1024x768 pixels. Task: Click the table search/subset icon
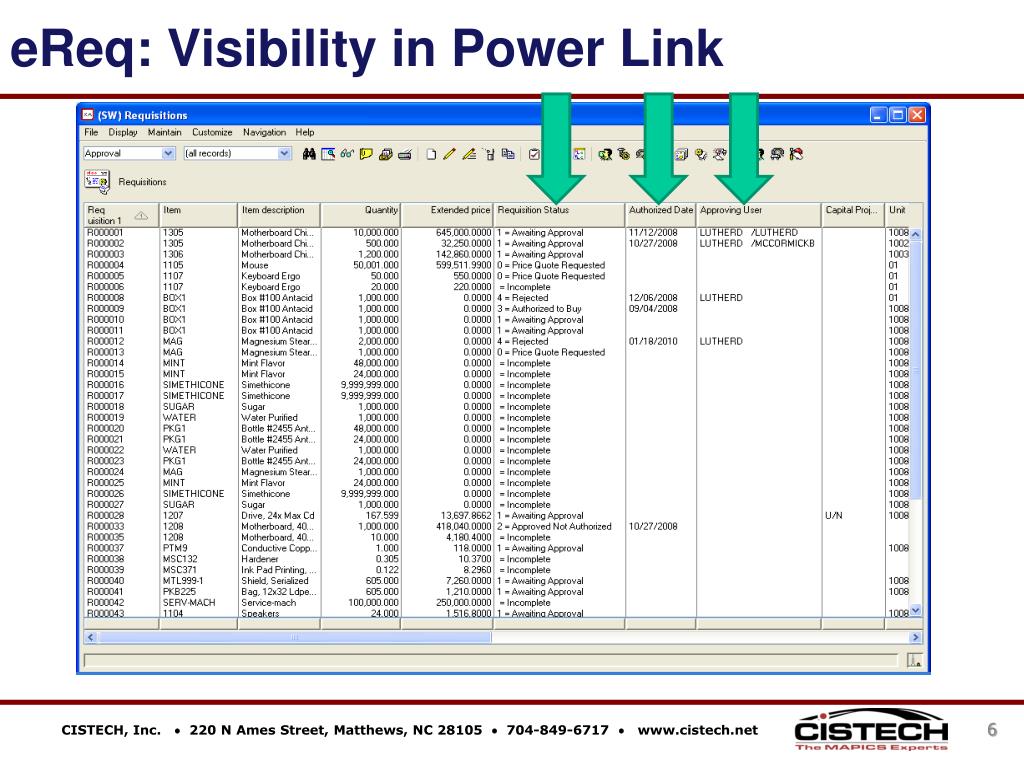tap(328, 154)
